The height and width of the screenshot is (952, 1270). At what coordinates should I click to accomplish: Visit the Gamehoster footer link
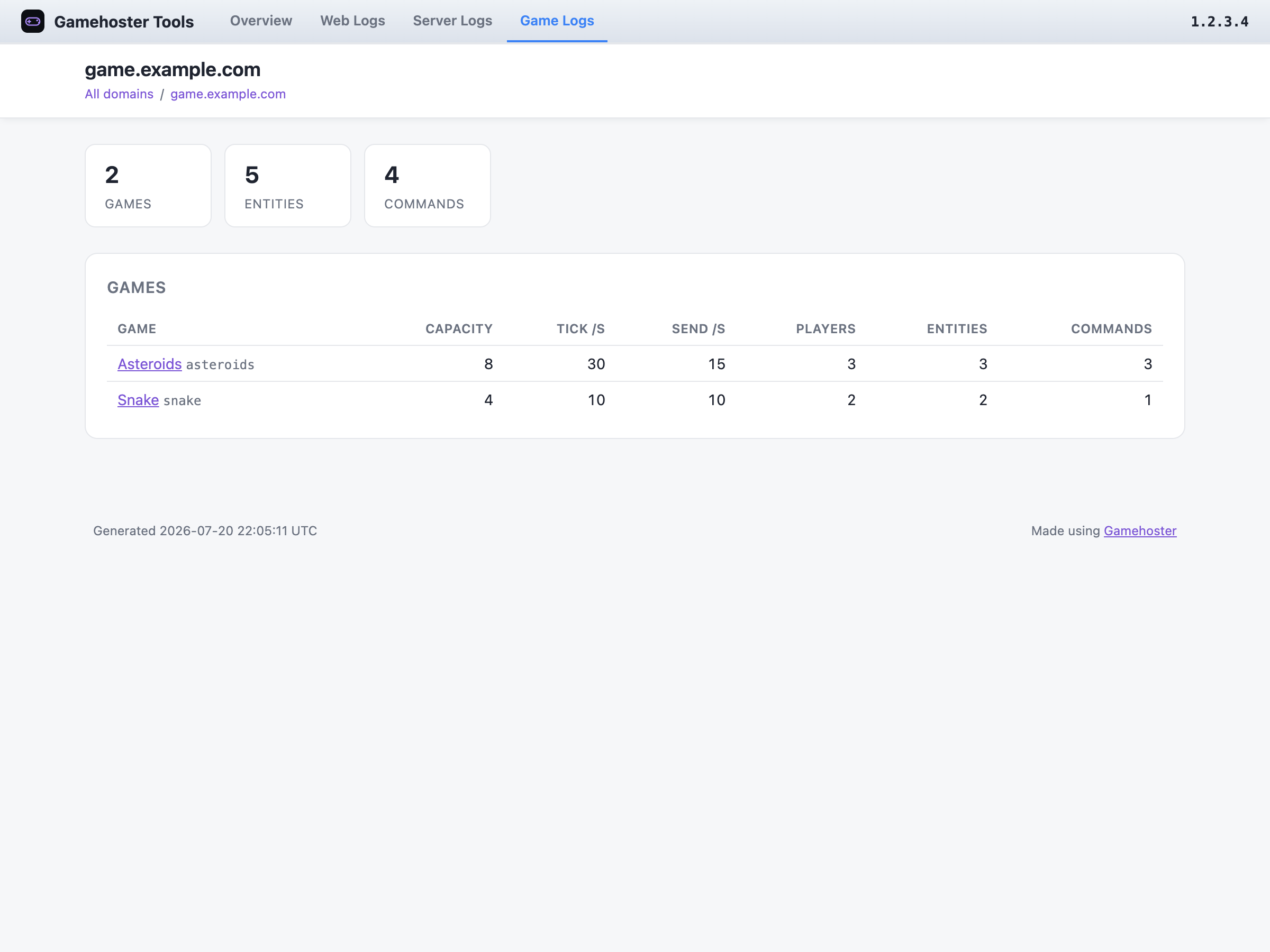click(x=1140, y=531)
